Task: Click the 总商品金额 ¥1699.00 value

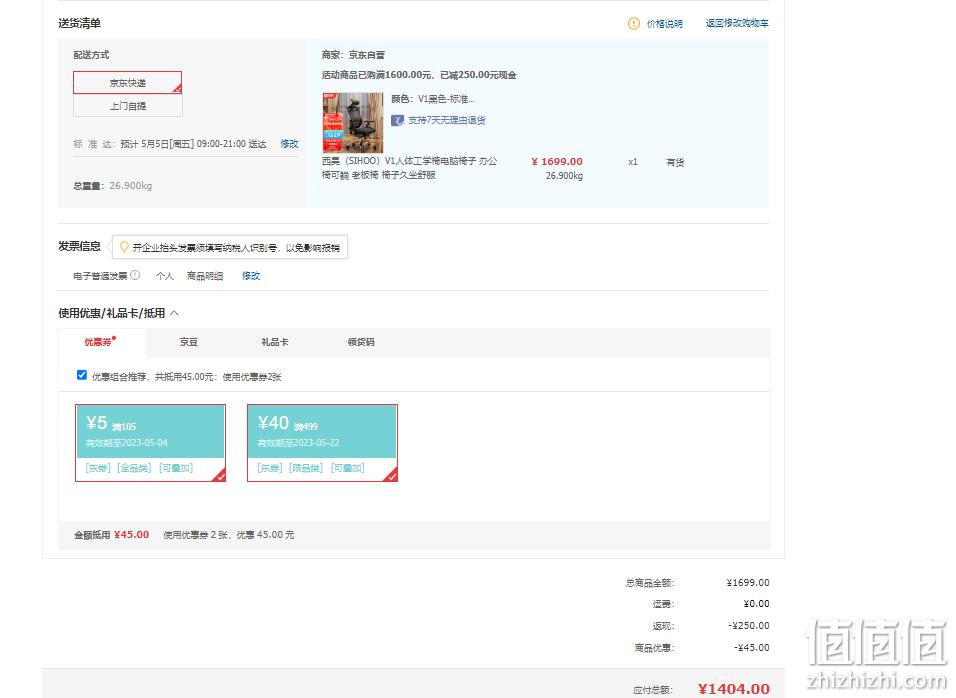Action: point(747,582)
